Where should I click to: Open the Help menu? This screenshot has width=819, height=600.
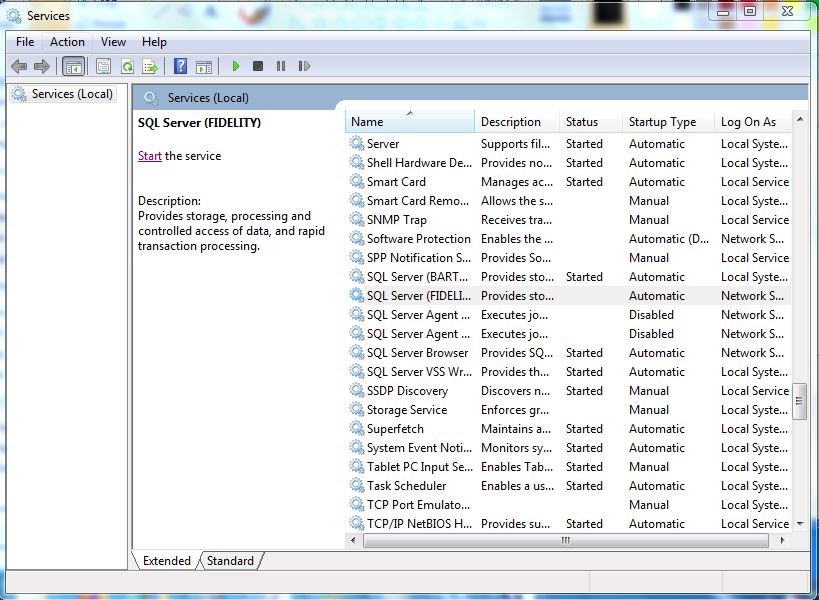(154, 42)
